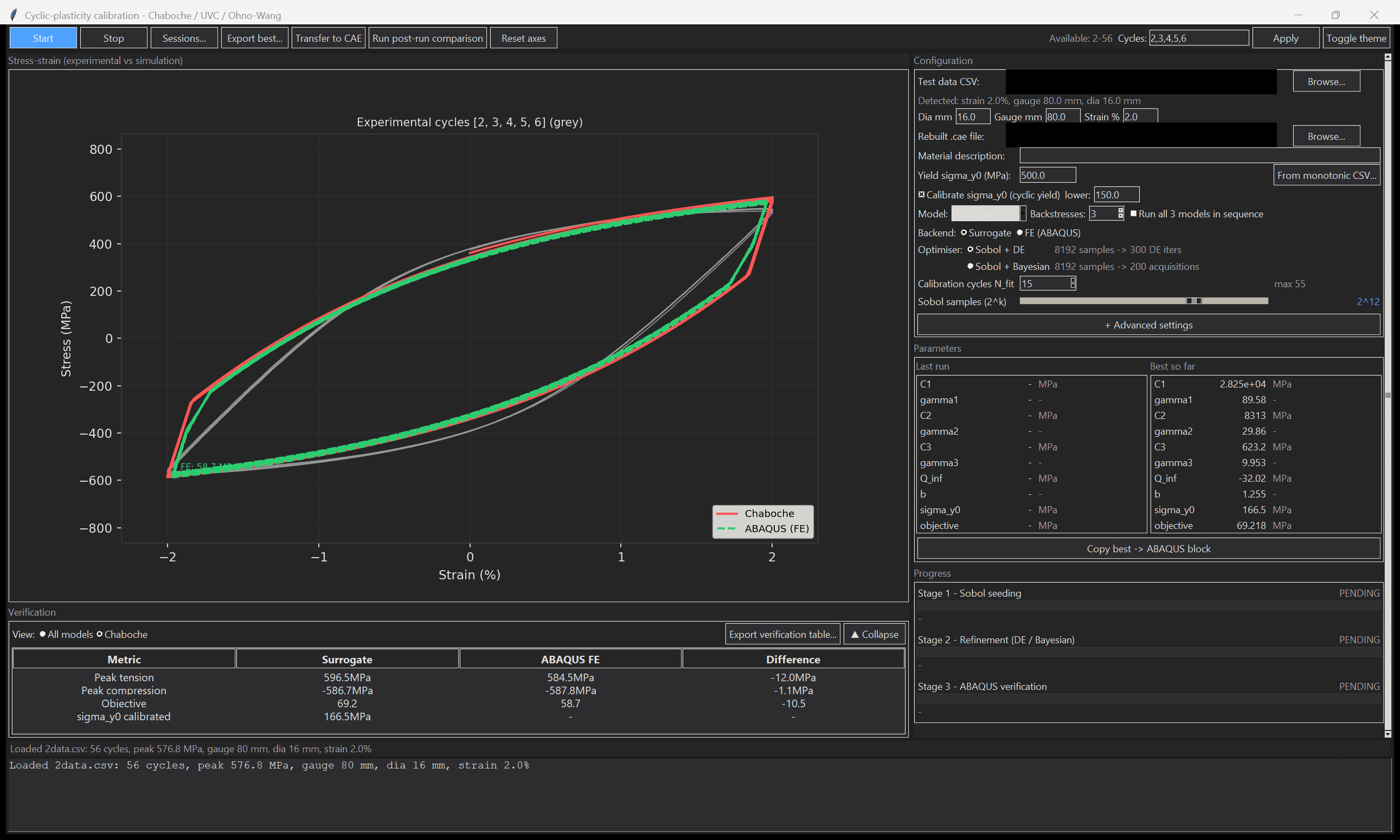Expand Advanced settings
The height and width of the screenshot is (840, 1400).
1148,325
